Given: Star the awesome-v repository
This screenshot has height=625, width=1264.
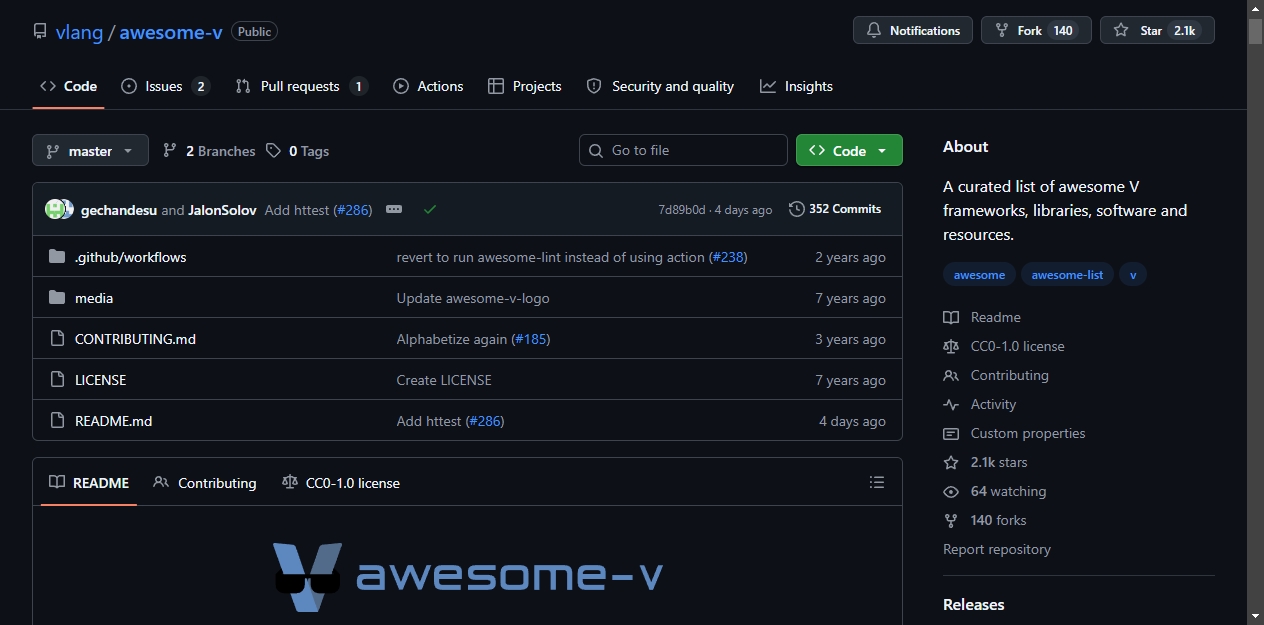Looking at the screenshot, I should pos(1157,30).
